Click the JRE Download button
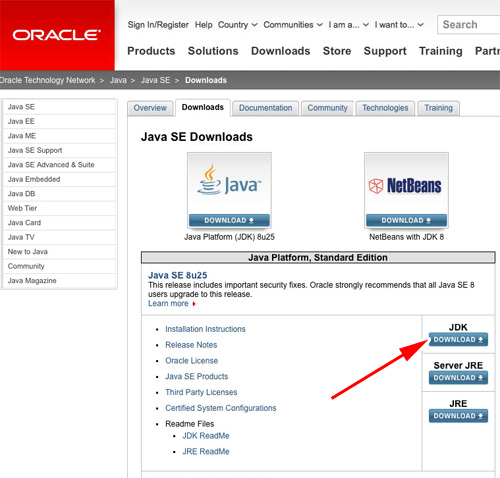This screenshot has width=500, height=478. 458,416
